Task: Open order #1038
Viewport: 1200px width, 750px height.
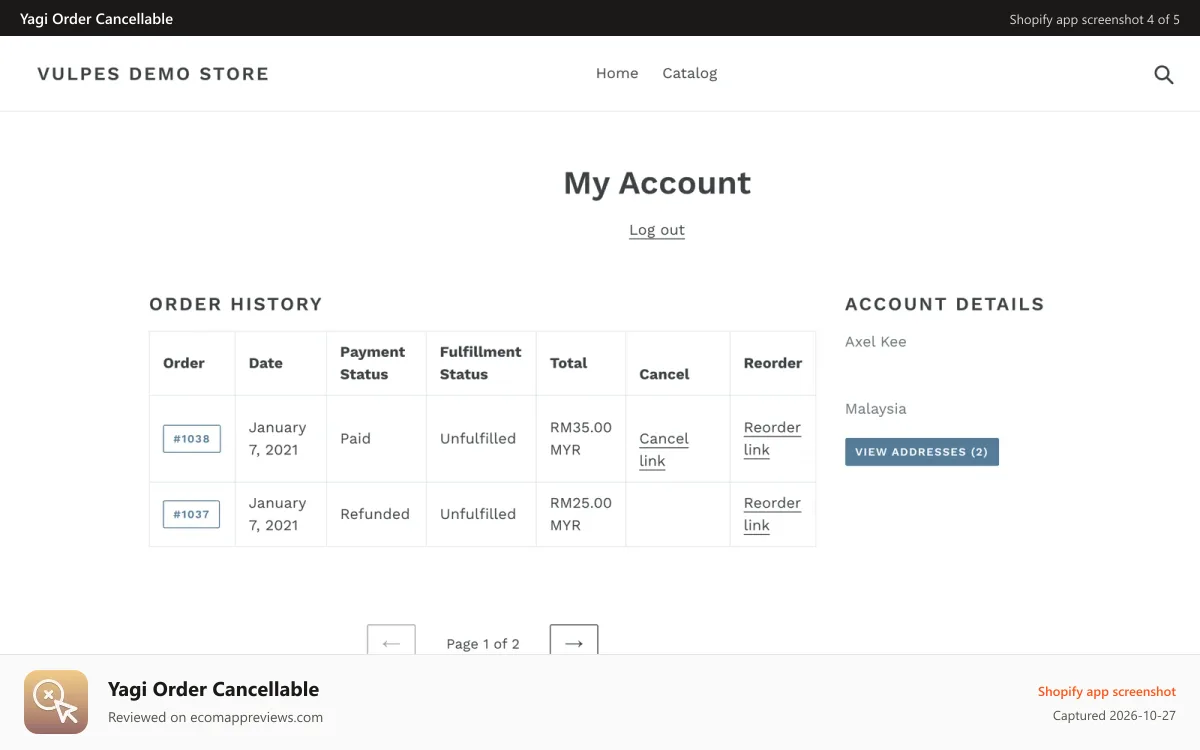Action: [x=192, y=439]
